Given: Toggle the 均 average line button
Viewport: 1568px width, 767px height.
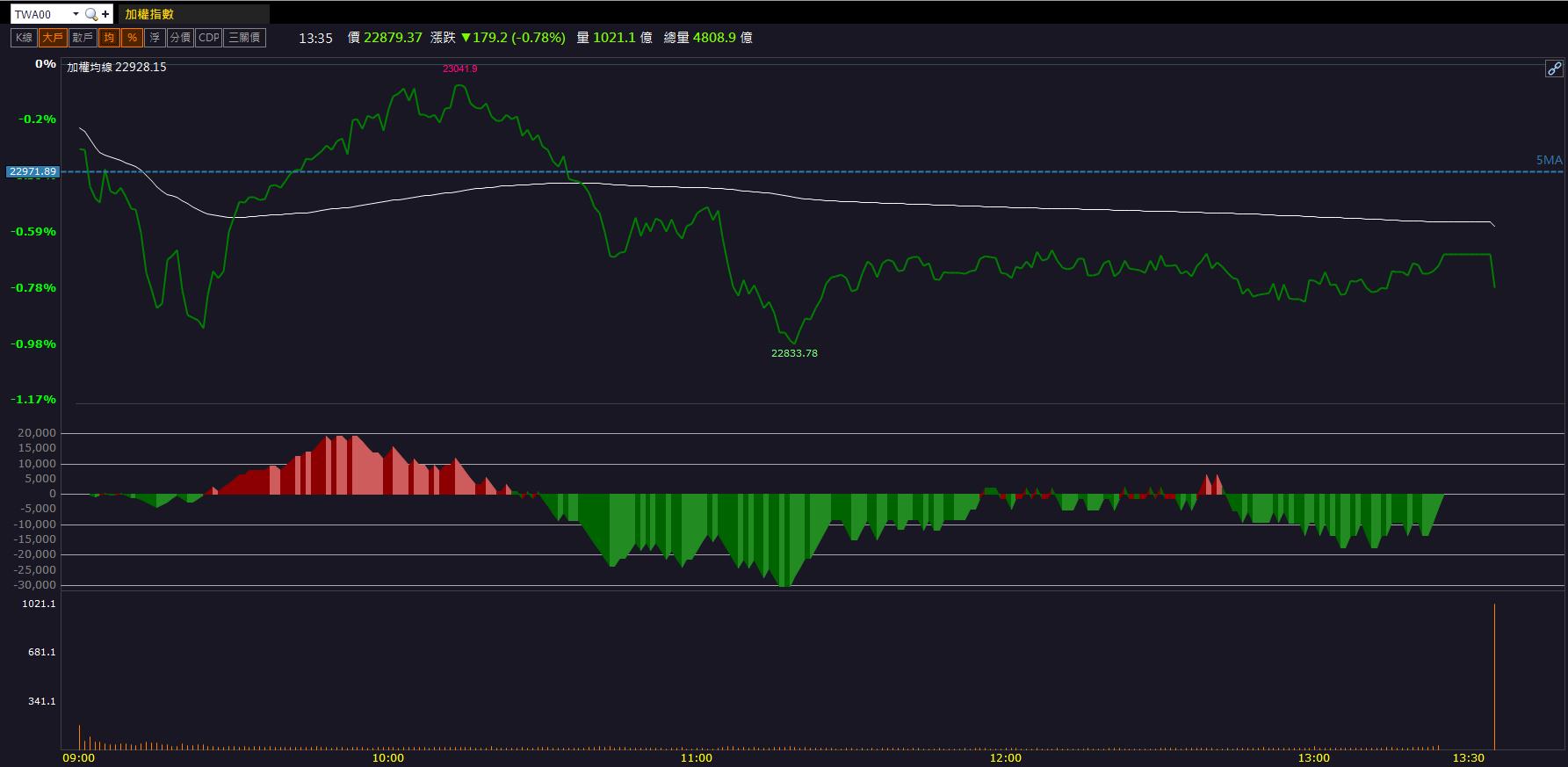Looking at the screenshot, I should pos(109,38).
